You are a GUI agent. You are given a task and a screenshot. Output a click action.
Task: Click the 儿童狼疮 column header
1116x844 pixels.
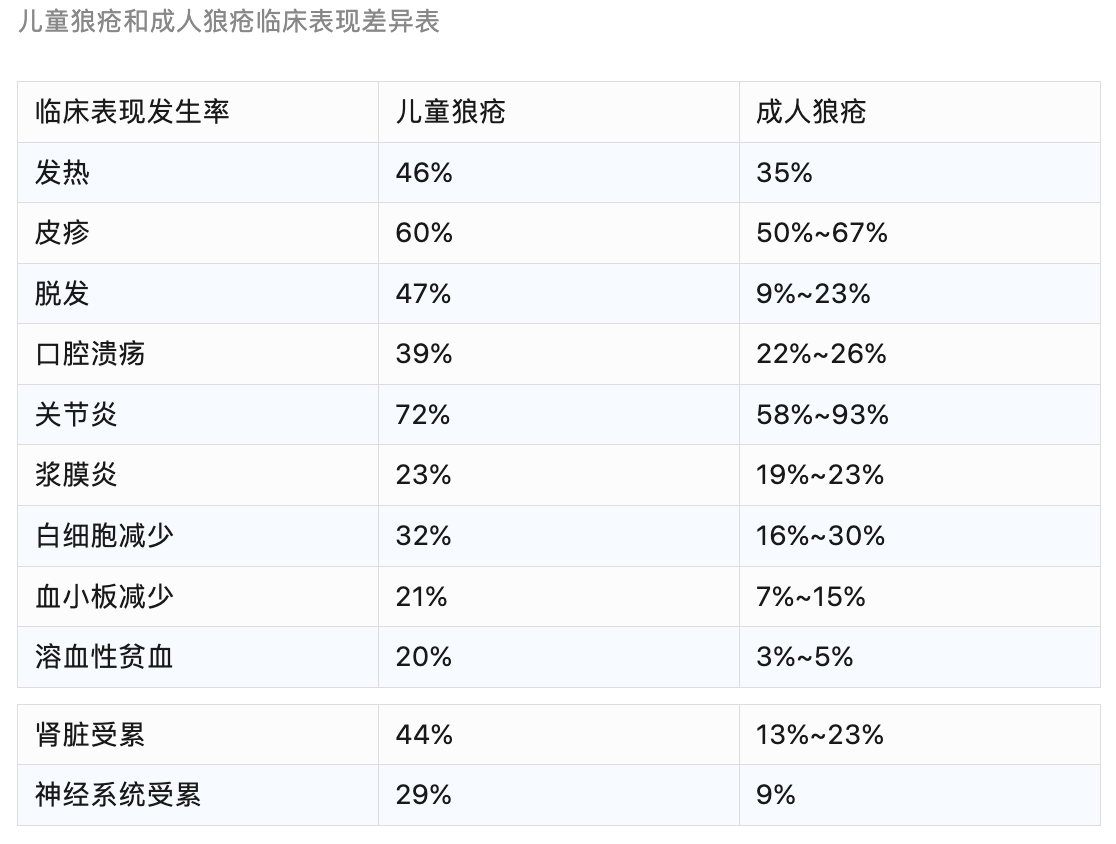tap(451, 112)
